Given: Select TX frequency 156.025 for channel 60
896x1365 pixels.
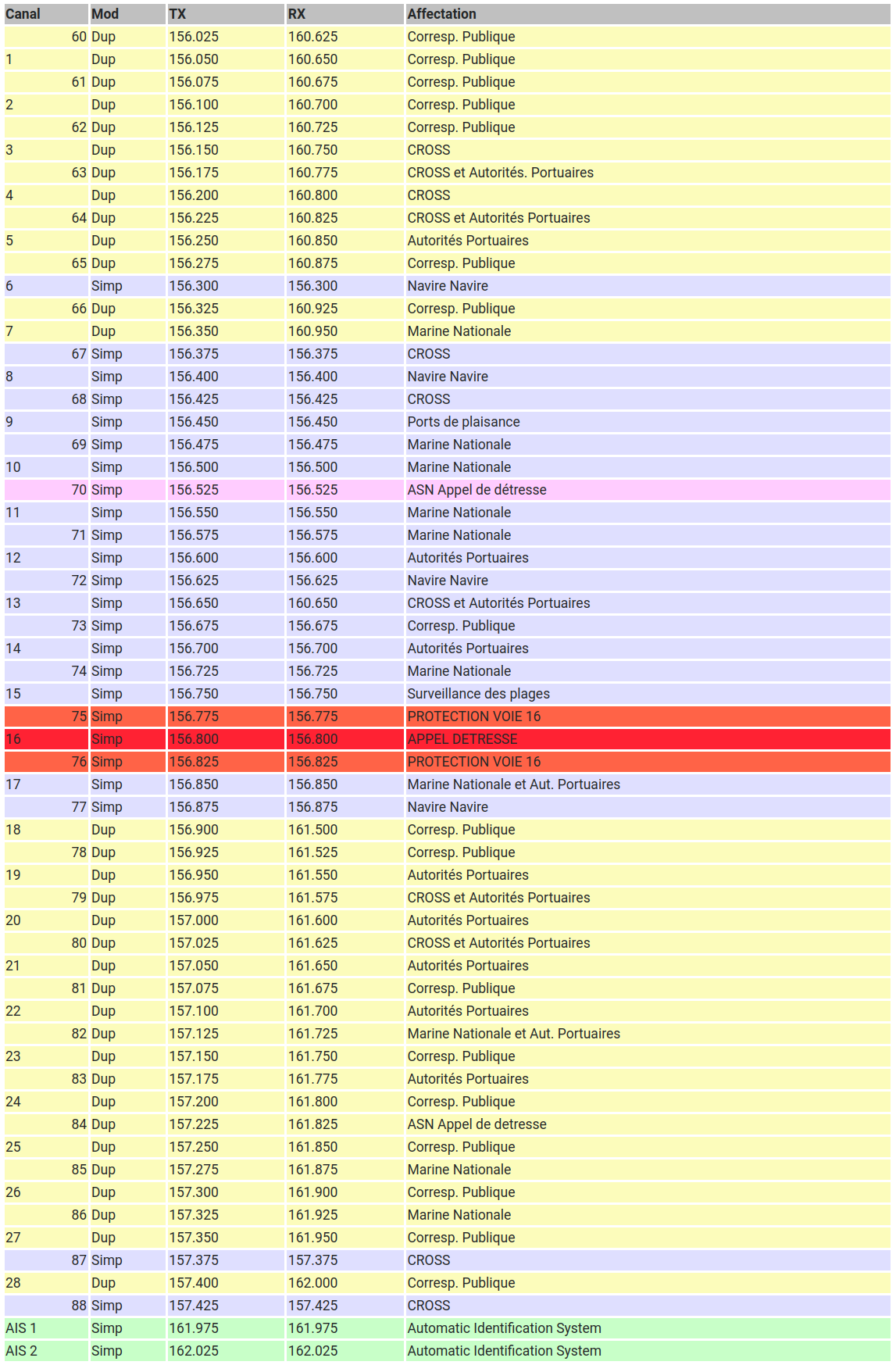Looking at the screenshot, I should click(x=225, y=37).
